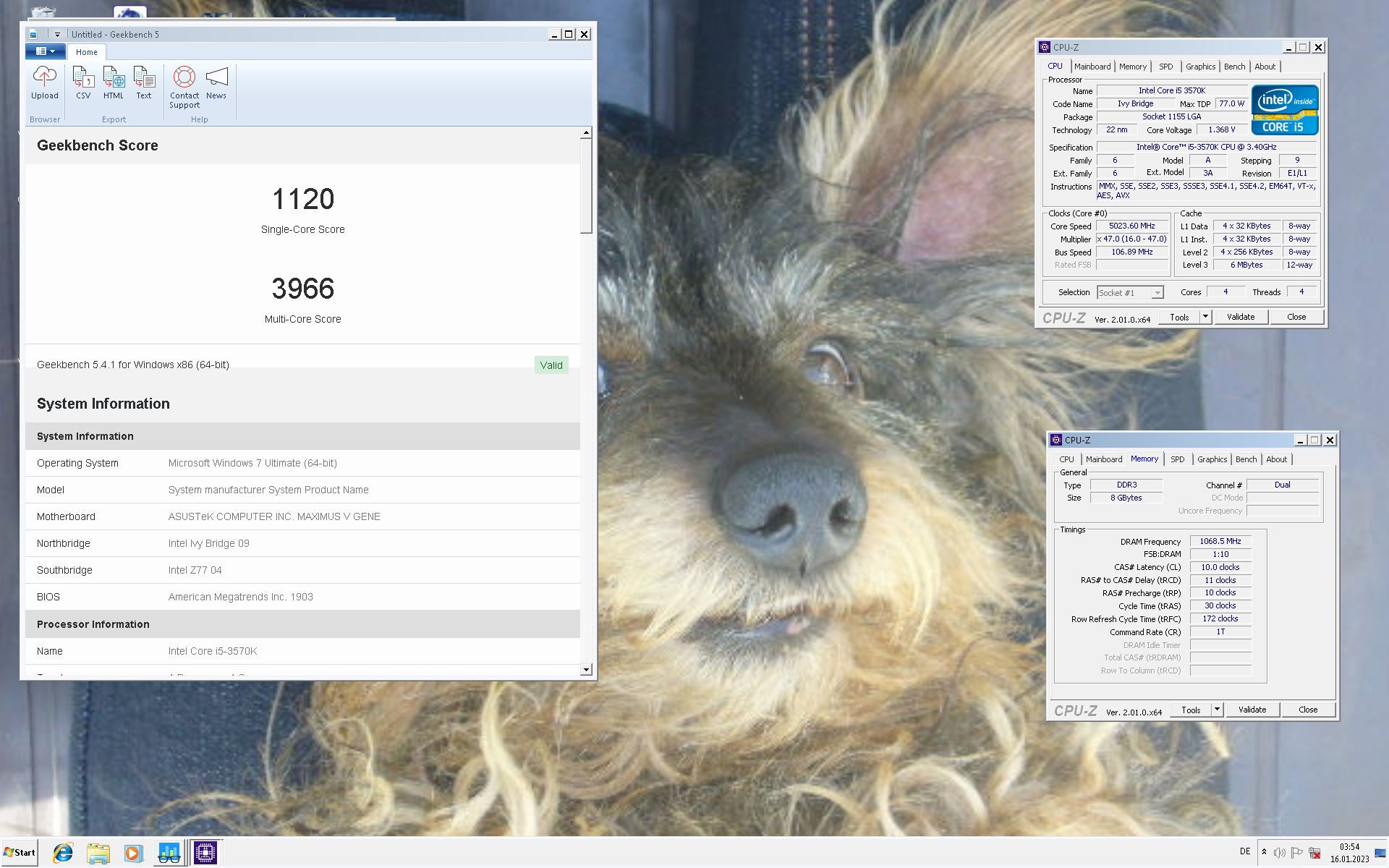
Task: Click Validate in top CPU-Z window
Action: tap(1241, 318)
